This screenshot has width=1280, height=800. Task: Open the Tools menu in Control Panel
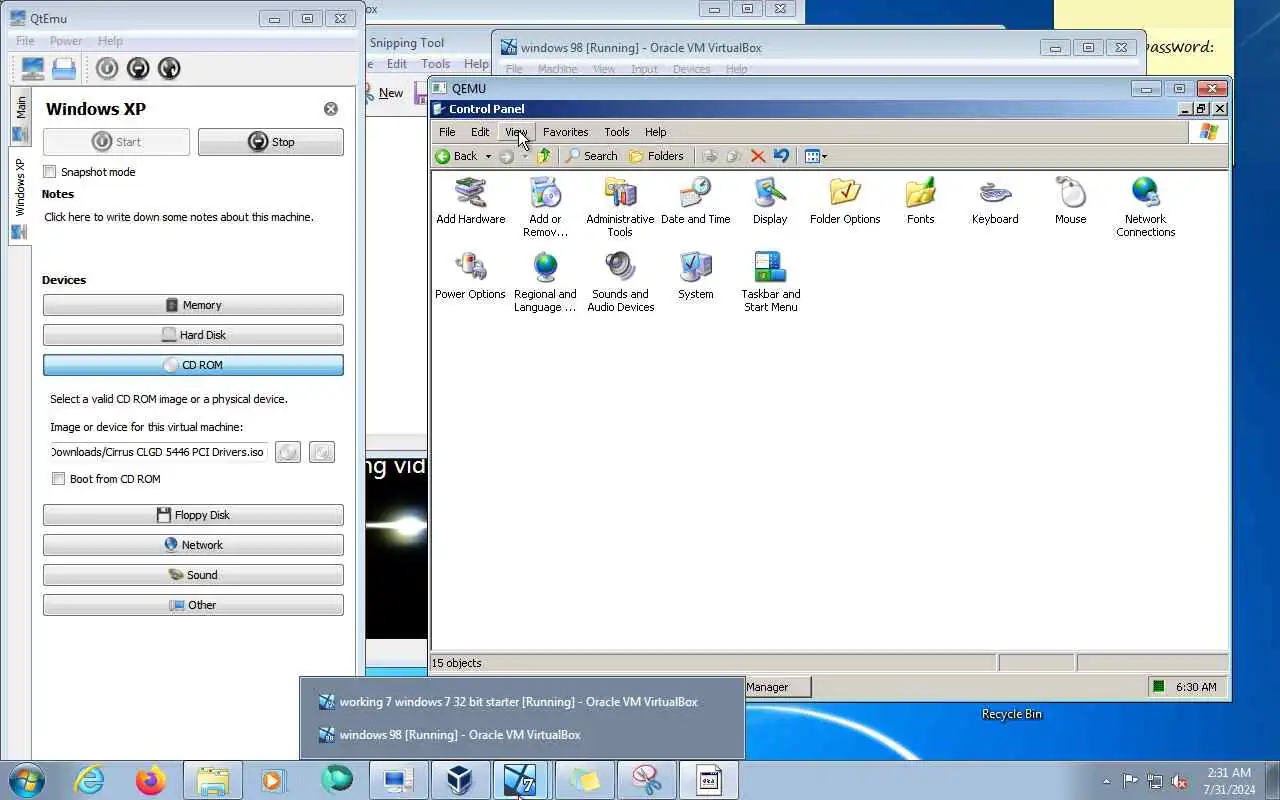click(617, 132)
